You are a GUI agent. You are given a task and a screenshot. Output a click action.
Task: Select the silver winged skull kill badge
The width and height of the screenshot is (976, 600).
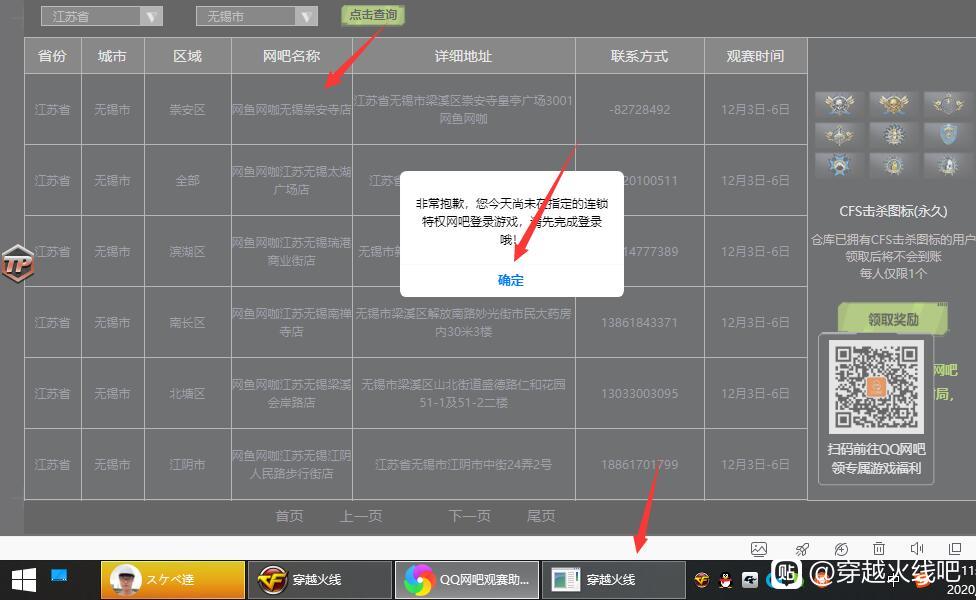pos(840,104)
